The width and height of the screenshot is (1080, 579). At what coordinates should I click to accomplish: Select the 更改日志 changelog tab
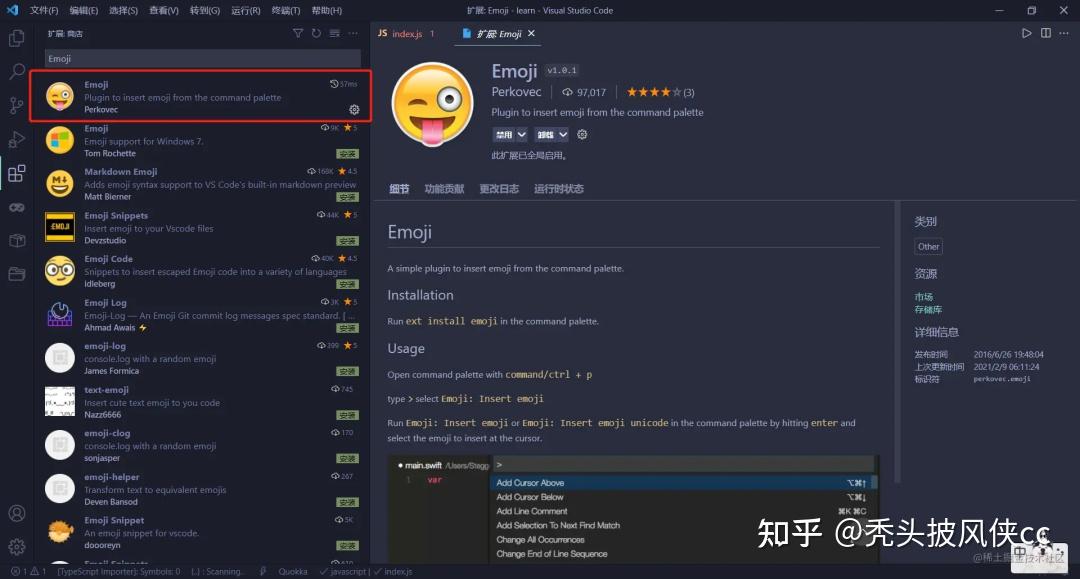[x=499, y=189]
